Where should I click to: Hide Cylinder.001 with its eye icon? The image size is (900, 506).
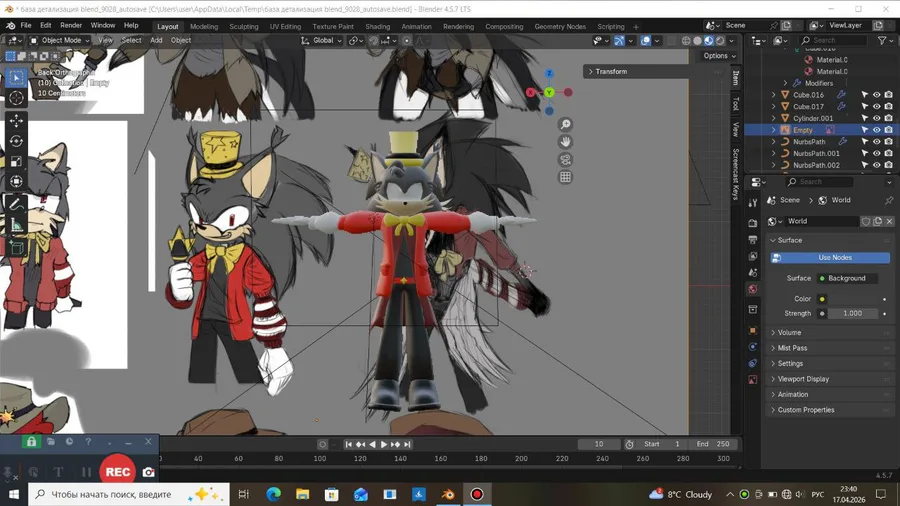(876, 118)
